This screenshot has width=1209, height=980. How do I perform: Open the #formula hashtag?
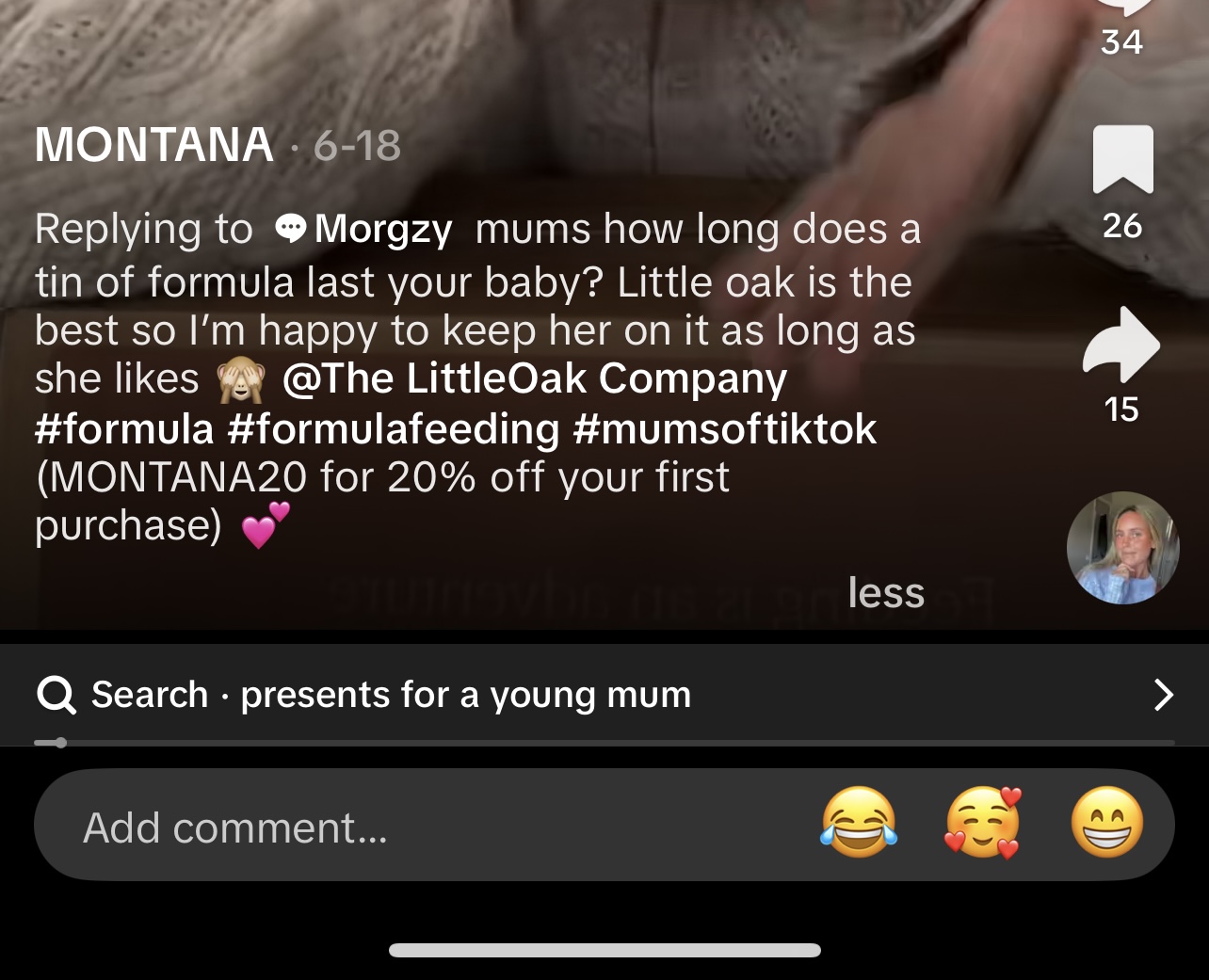(x=124, y=428)
